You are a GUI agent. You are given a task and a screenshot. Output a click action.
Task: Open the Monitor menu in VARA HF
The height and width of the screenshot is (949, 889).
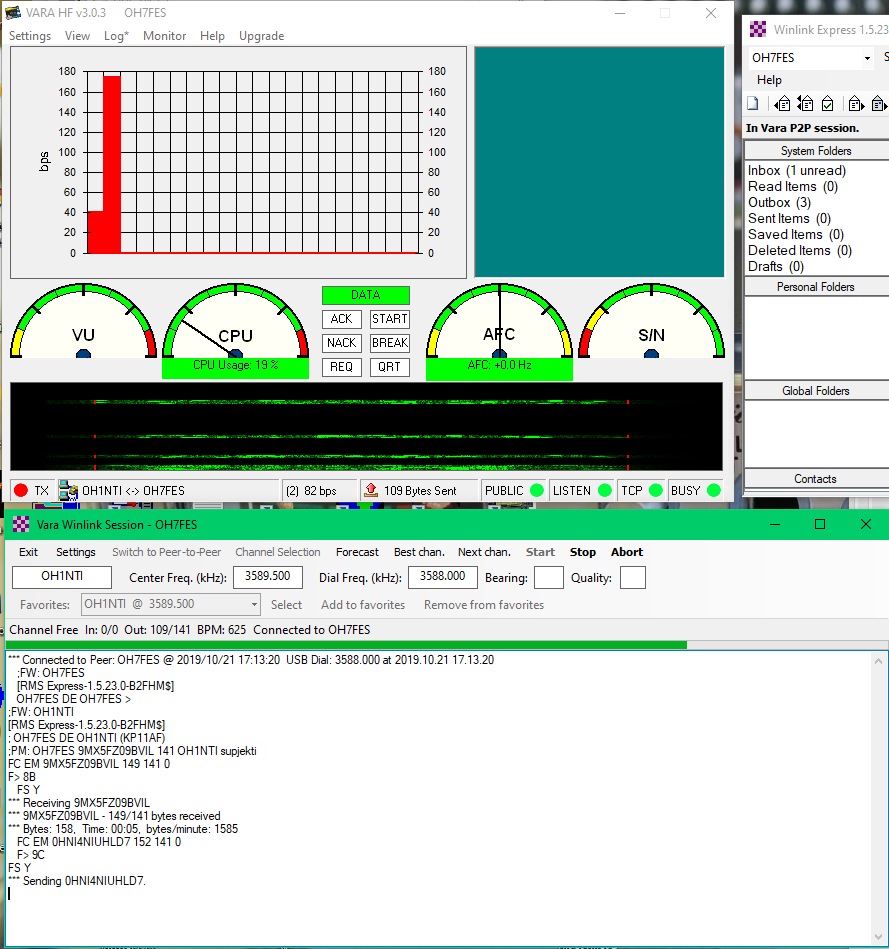coord(165,36)
